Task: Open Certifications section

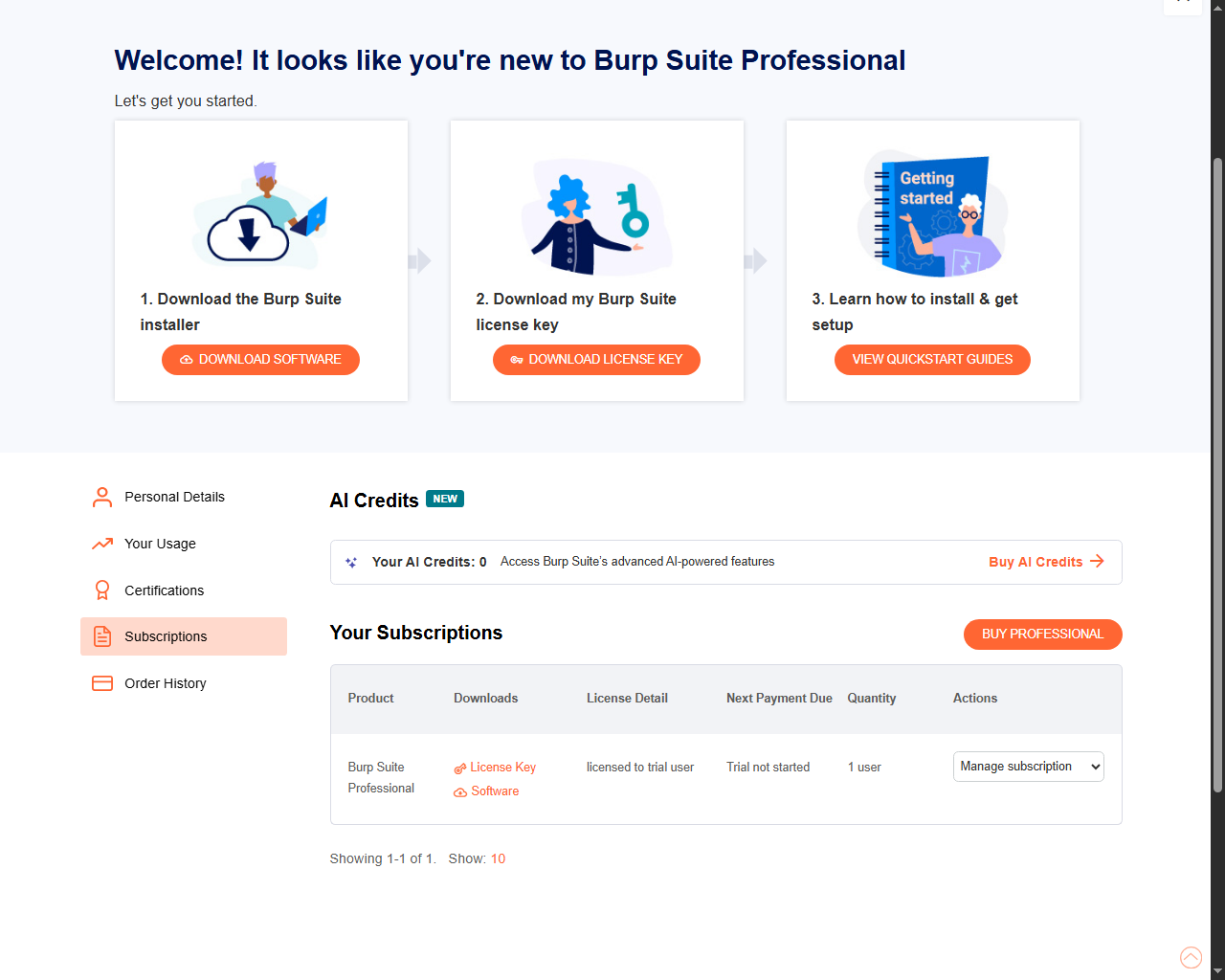Action: point(184,590)
